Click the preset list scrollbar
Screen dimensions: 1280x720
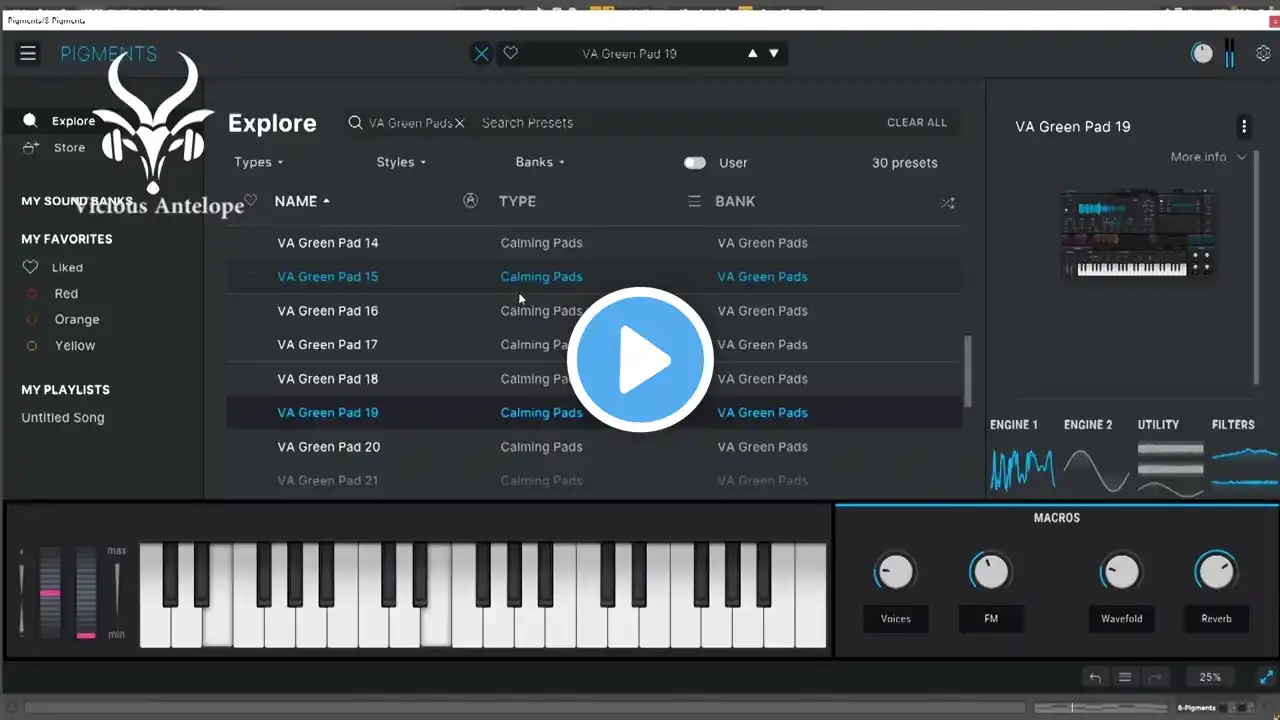tap(967, 370)
